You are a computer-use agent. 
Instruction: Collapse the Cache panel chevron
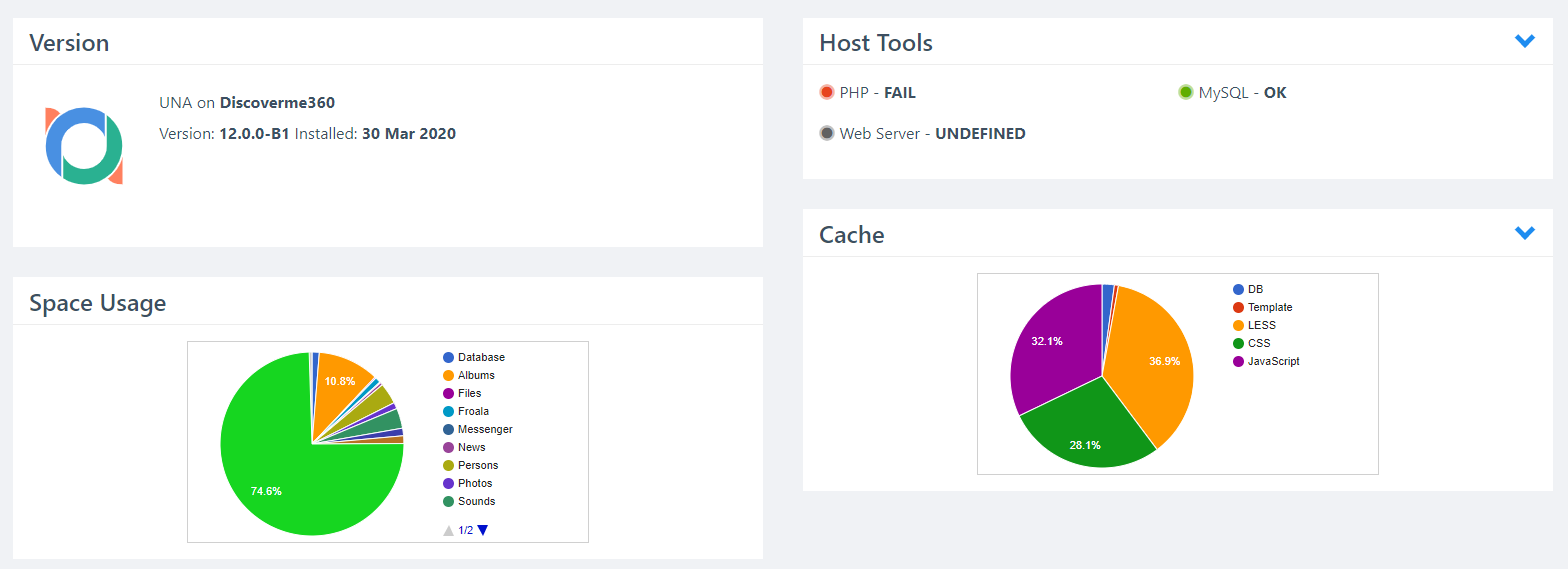point(1525,233)
